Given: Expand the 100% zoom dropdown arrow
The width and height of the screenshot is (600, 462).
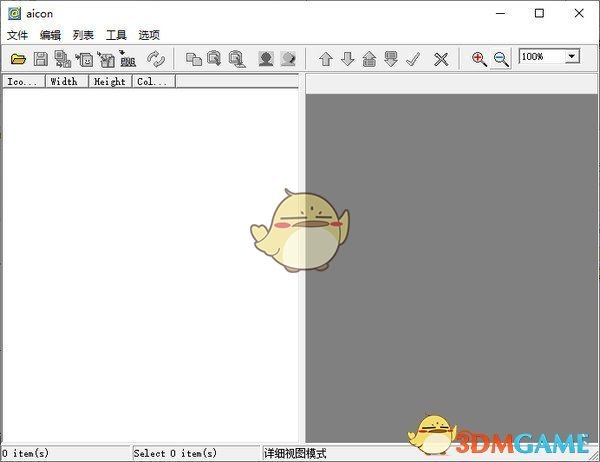Looking at the screenshot, I should point(572,57).
